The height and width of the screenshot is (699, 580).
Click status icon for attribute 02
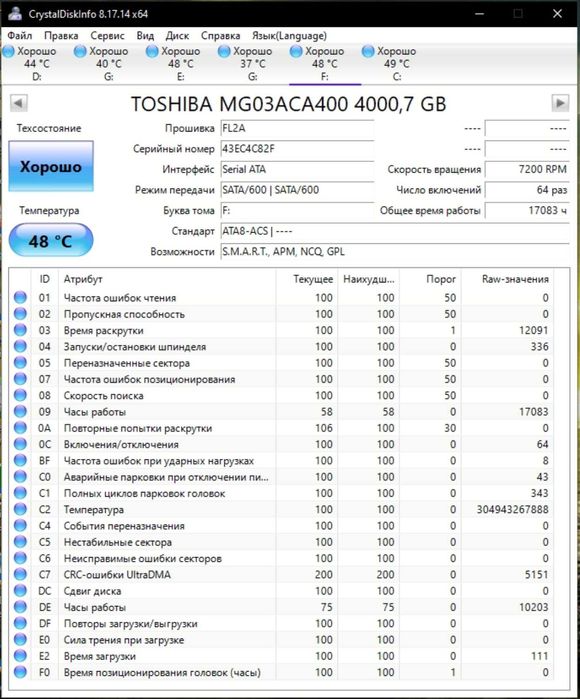(x=20, y=314)
